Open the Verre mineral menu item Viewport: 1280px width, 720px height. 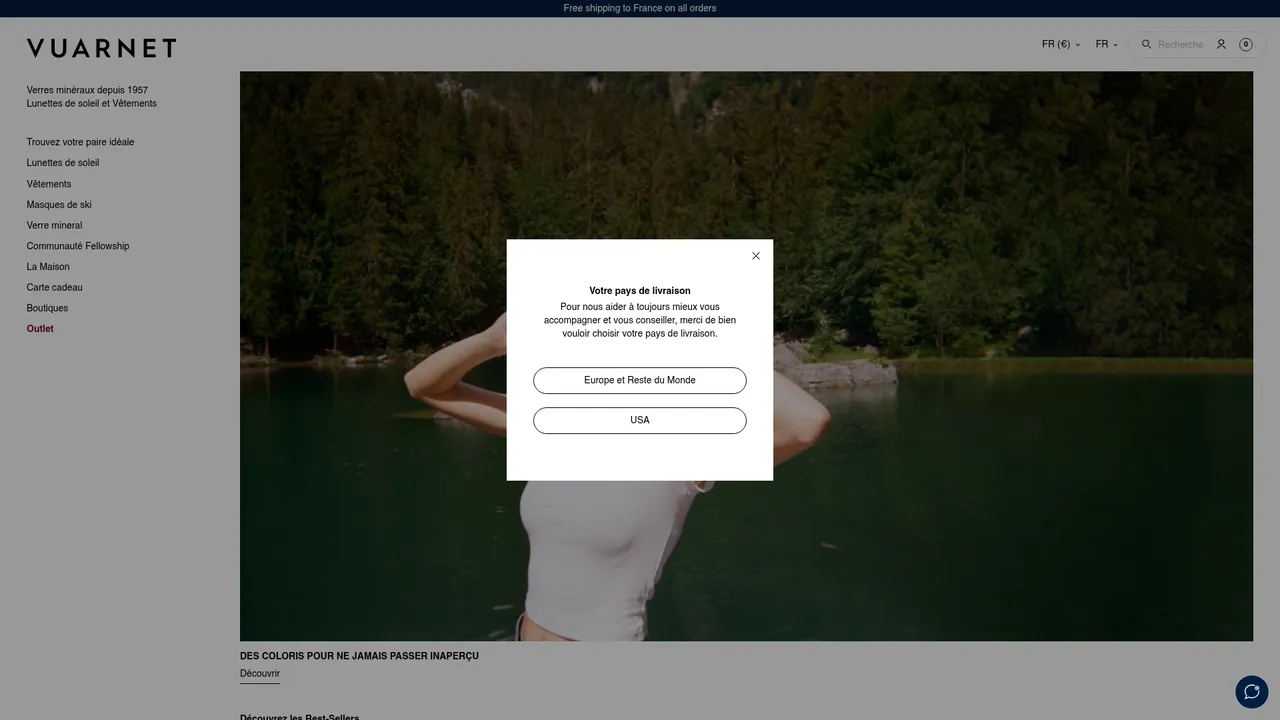point(54,225)
